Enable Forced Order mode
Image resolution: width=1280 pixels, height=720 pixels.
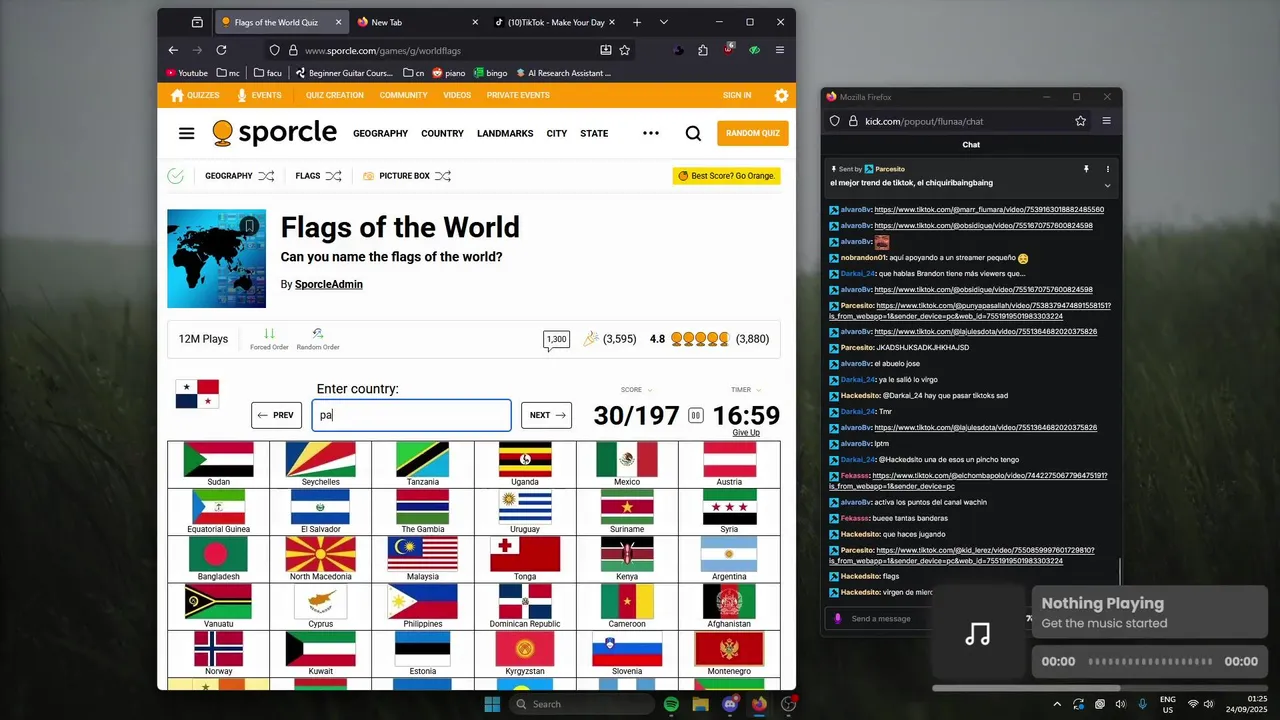tap(269, 339)
